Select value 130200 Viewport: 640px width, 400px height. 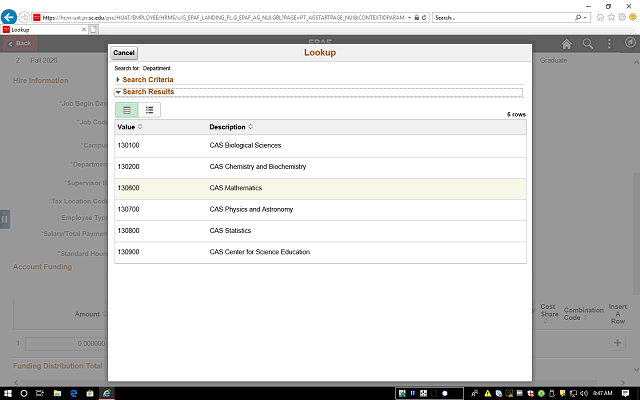click(x=129, y=167)
